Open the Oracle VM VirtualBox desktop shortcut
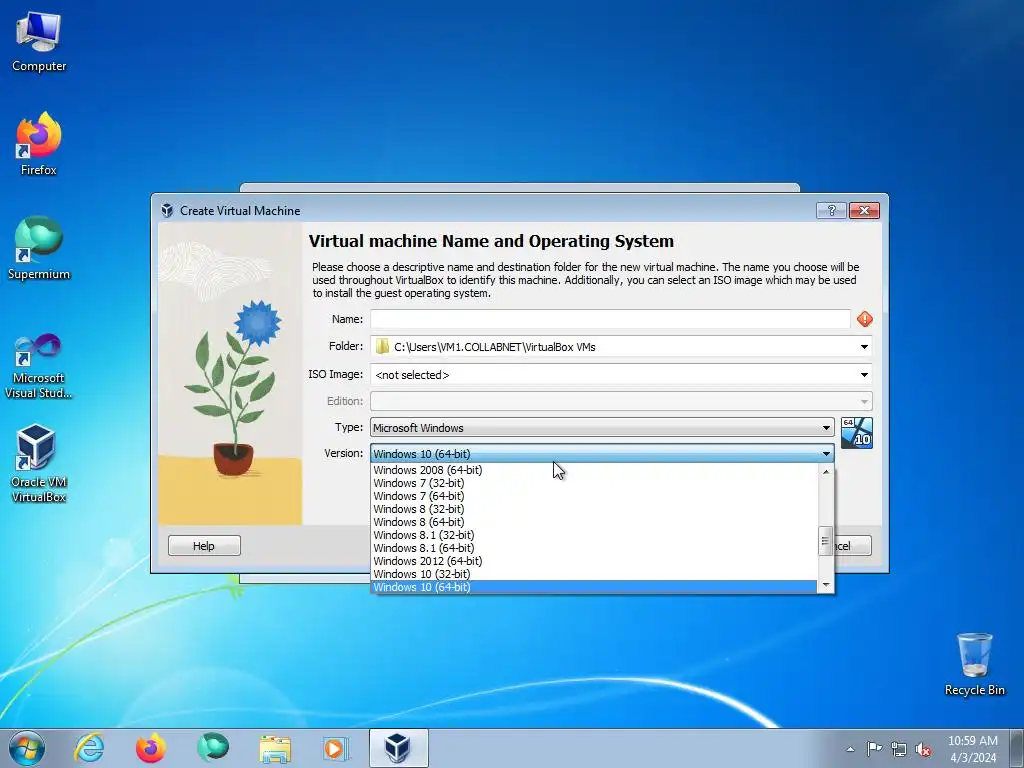Viewport: 1024px width, 768px height. coord(39,464)
